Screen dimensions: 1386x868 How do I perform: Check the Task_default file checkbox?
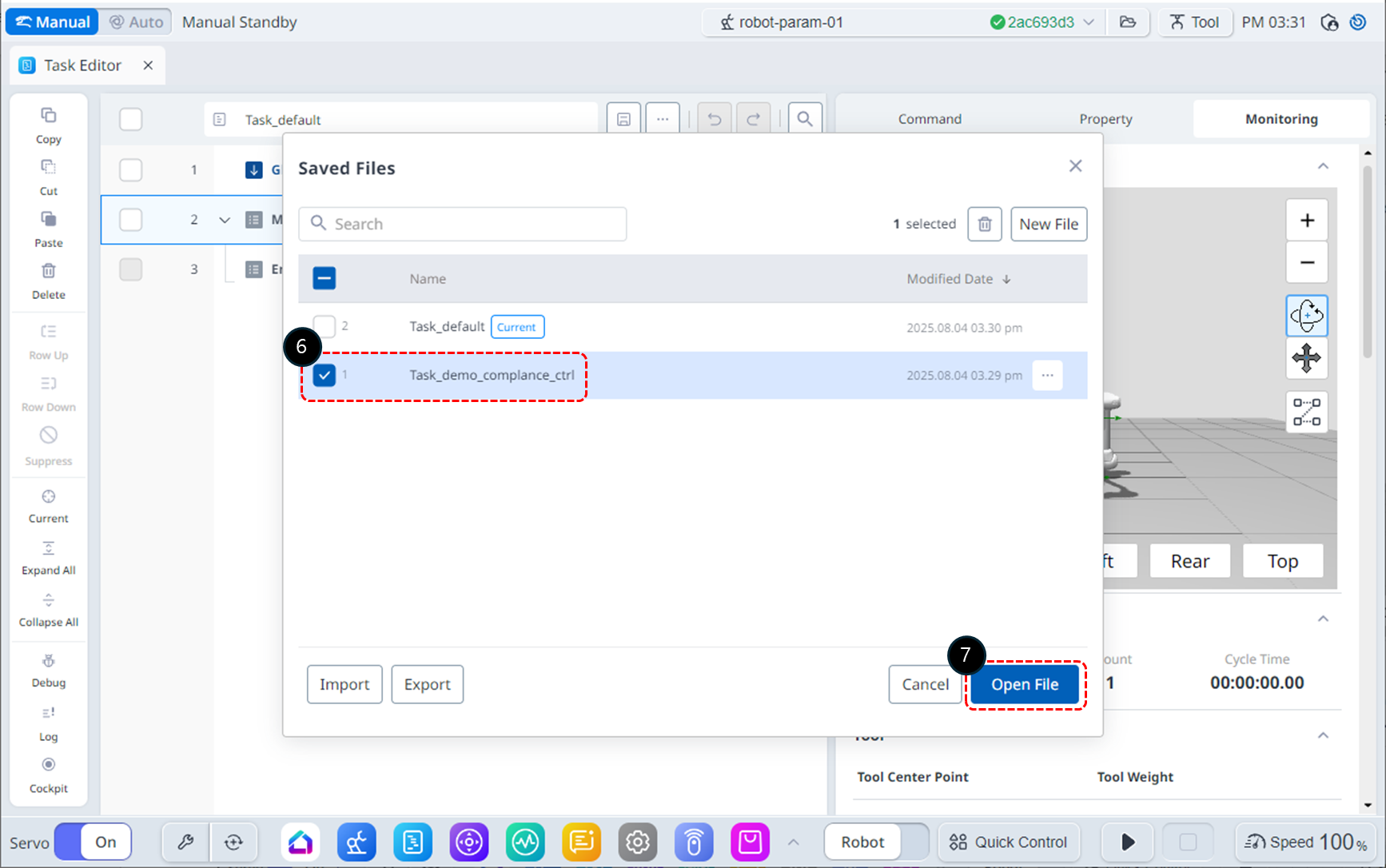[325, 326]
